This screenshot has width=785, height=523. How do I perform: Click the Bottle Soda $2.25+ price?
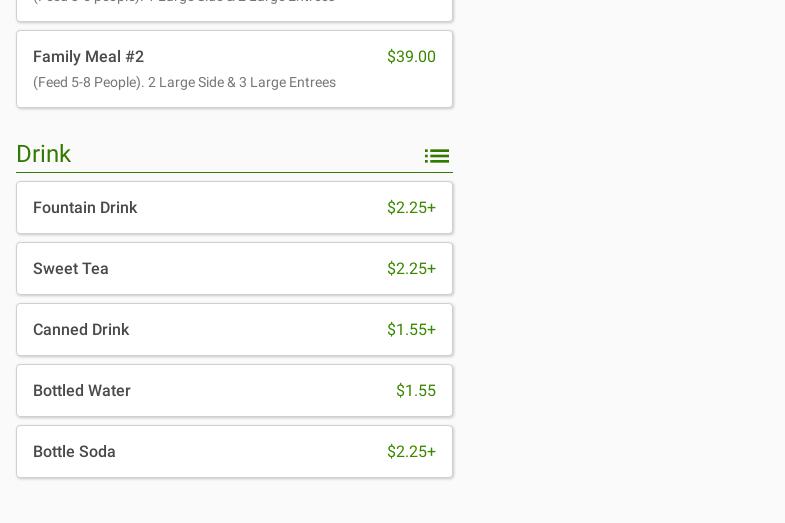coord(411,452)
